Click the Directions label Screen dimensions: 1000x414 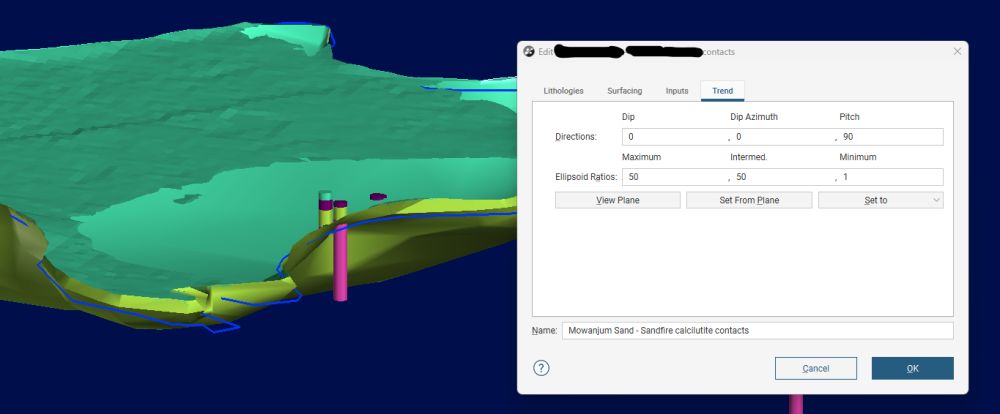click(x=576, y=137)
